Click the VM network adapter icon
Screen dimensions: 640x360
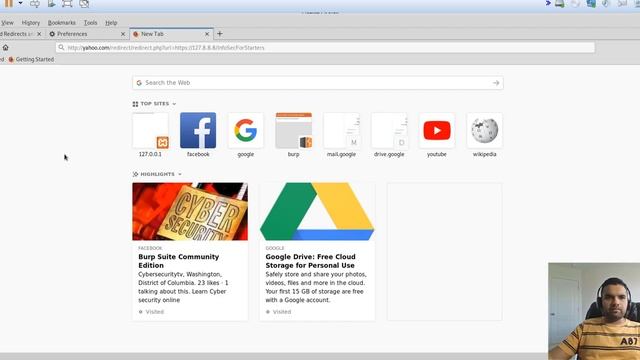[x=591, y=4]
